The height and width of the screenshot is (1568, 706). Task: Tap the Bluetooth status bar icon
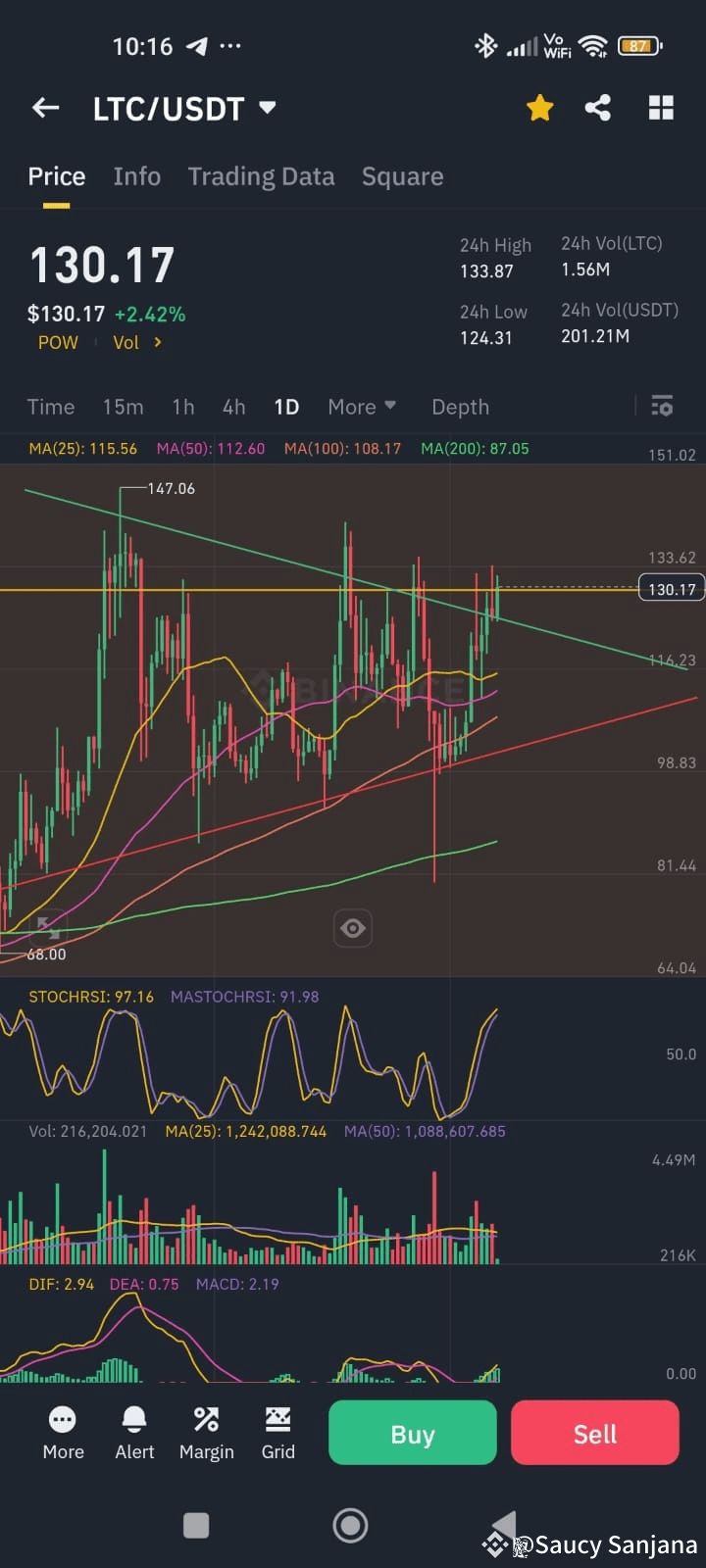pyautogui.click(x=485, y=46)
